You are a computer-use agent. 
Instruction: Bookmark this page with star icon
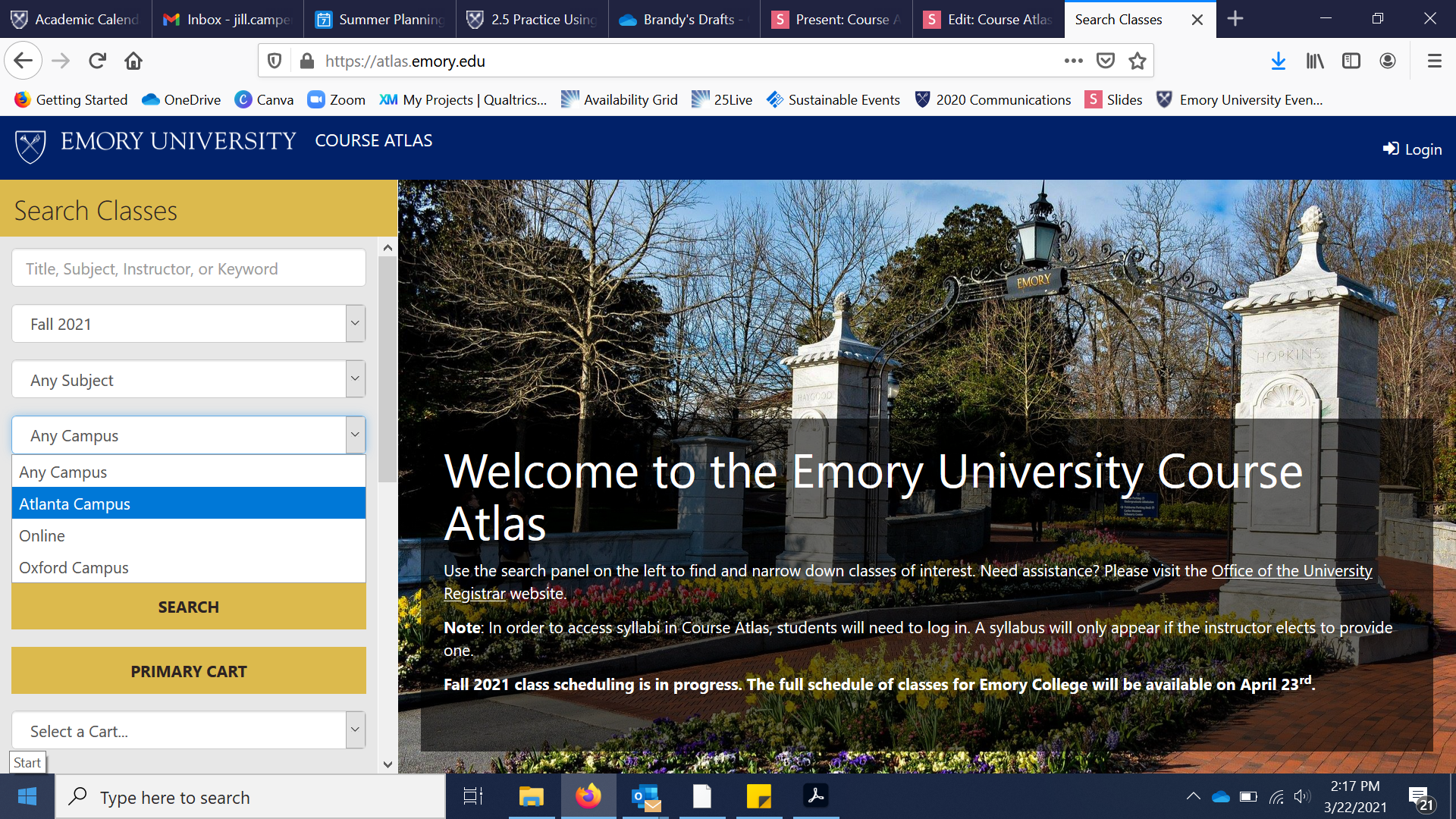coord(1137,61)
